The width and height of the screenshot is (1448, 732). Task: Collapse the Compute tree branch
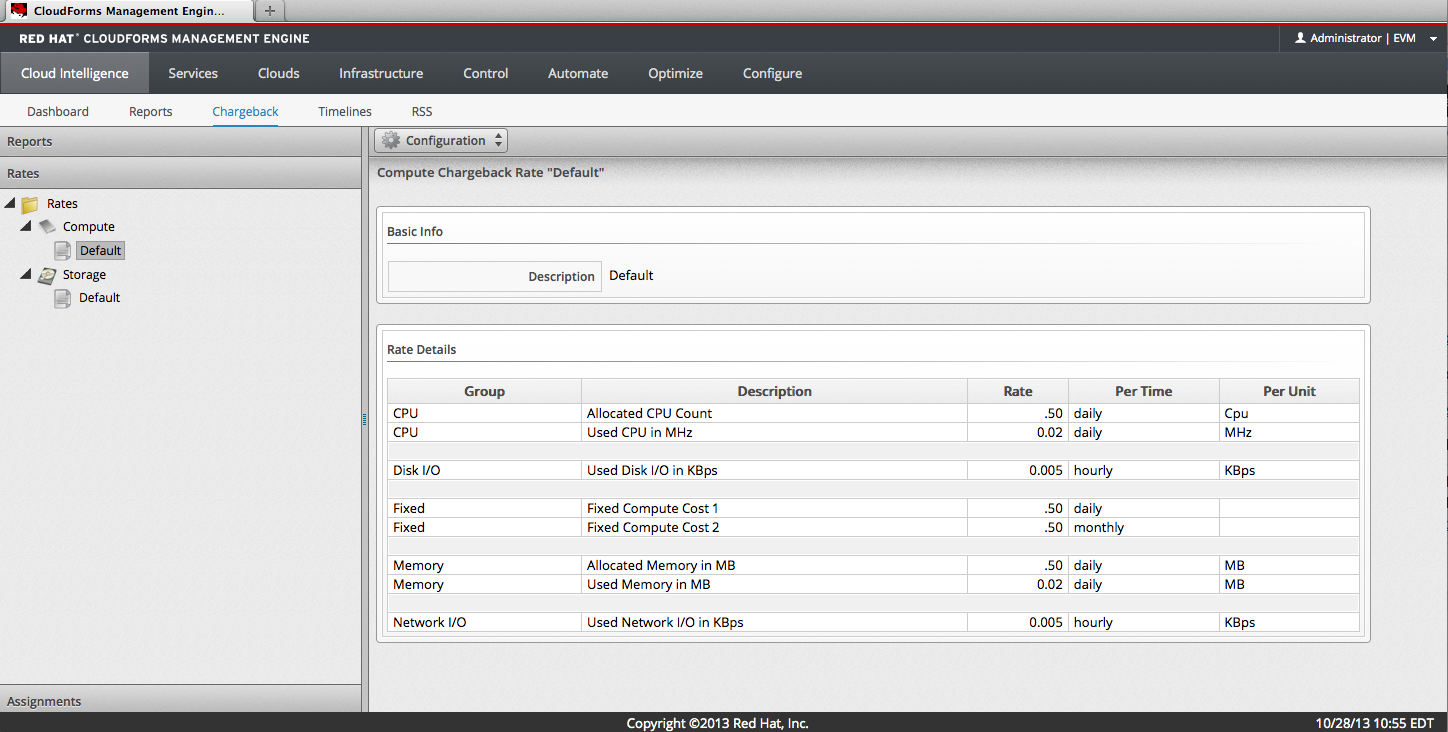click(27, 227)
